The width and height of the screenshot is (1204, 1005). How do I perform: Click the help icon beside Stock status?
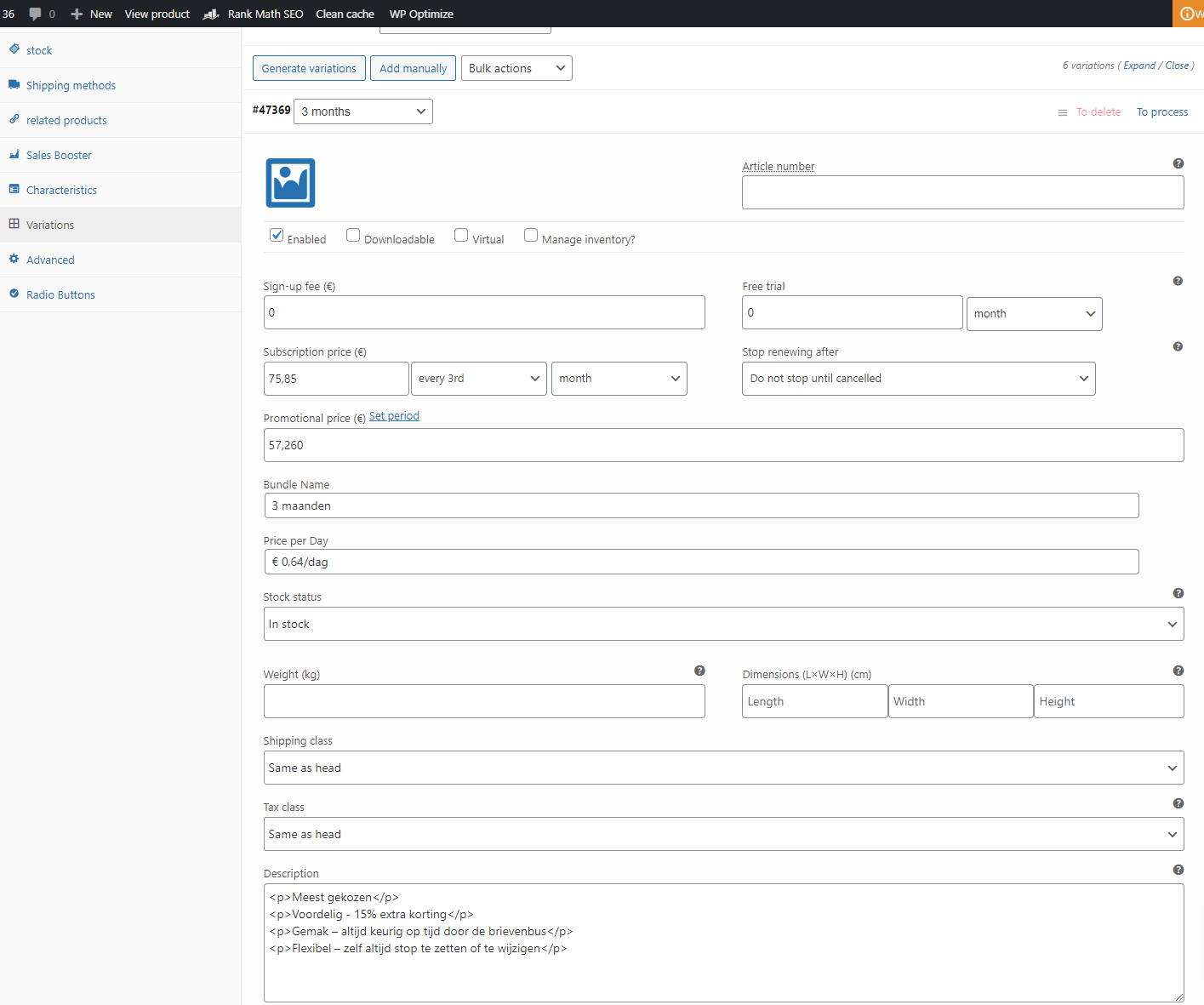(1178, 593)
